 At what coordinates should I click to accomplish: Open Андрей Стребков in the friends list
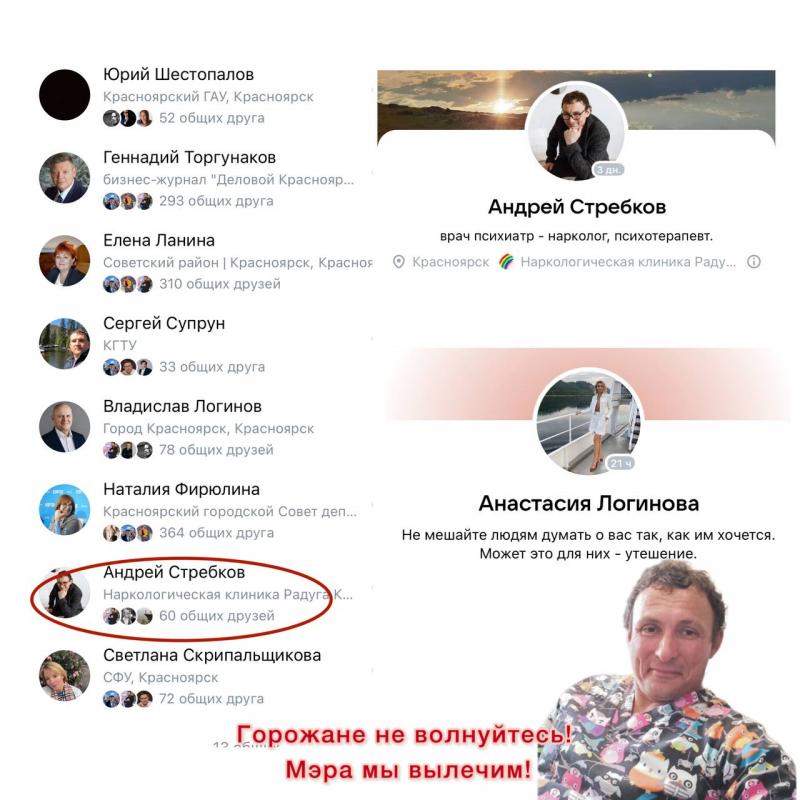tap(174, 572)
